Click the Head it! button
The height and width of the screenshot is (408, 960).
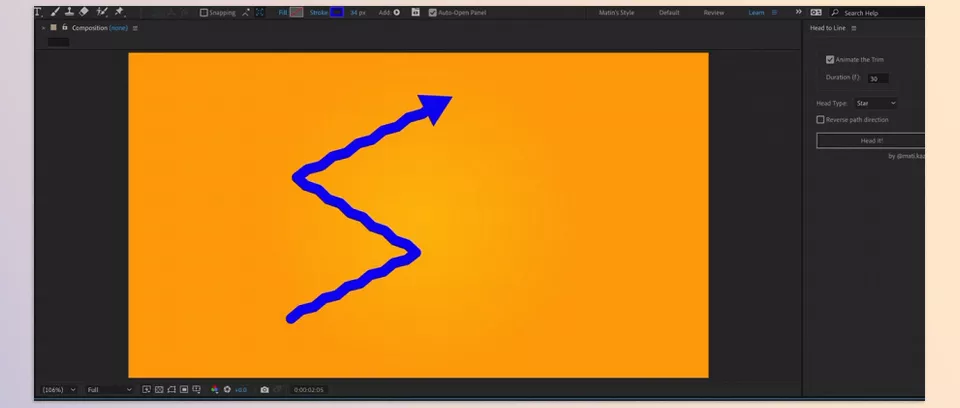[x=871, y=140]
